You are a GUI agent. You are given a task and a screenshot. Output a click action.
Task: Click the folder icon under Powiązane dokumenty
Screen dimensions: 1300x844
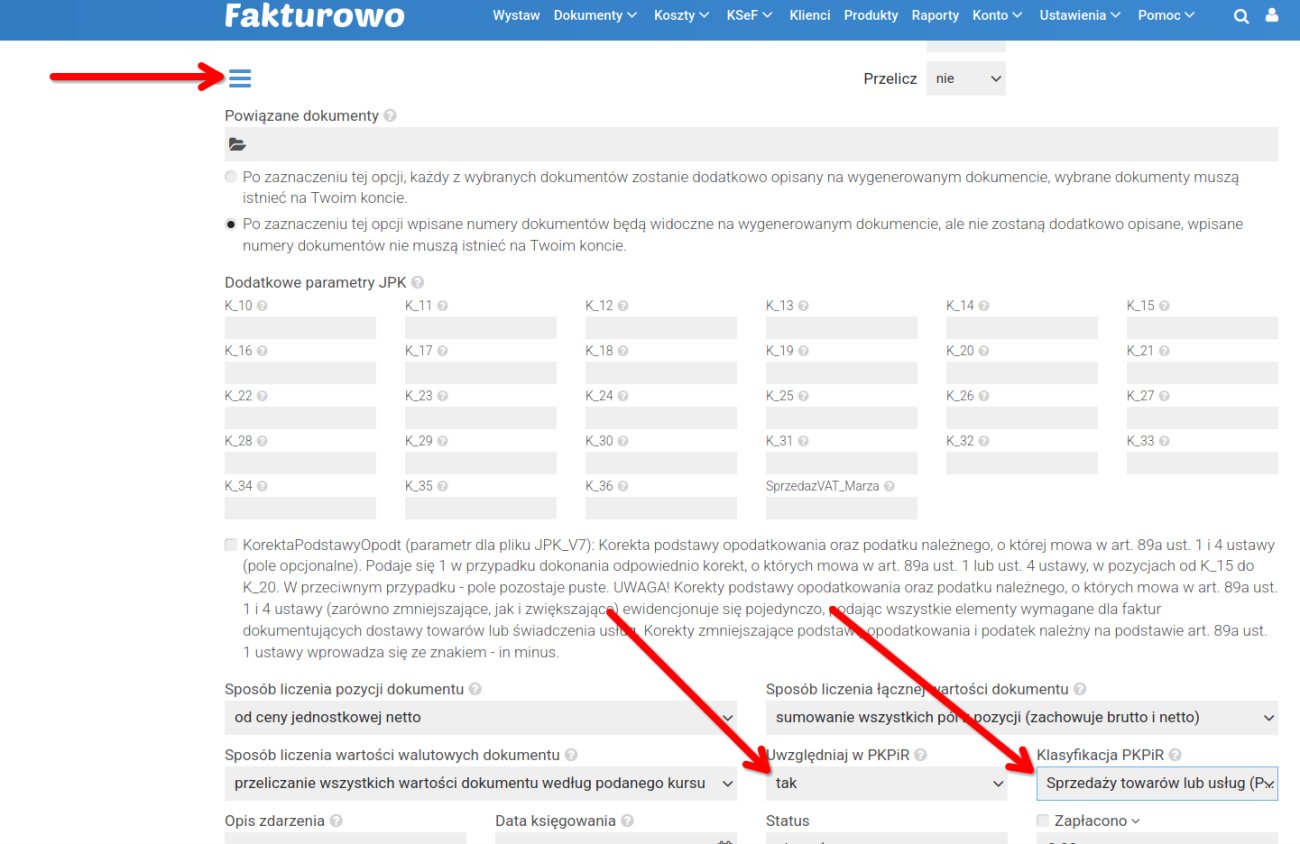click(x=237, y=143)
